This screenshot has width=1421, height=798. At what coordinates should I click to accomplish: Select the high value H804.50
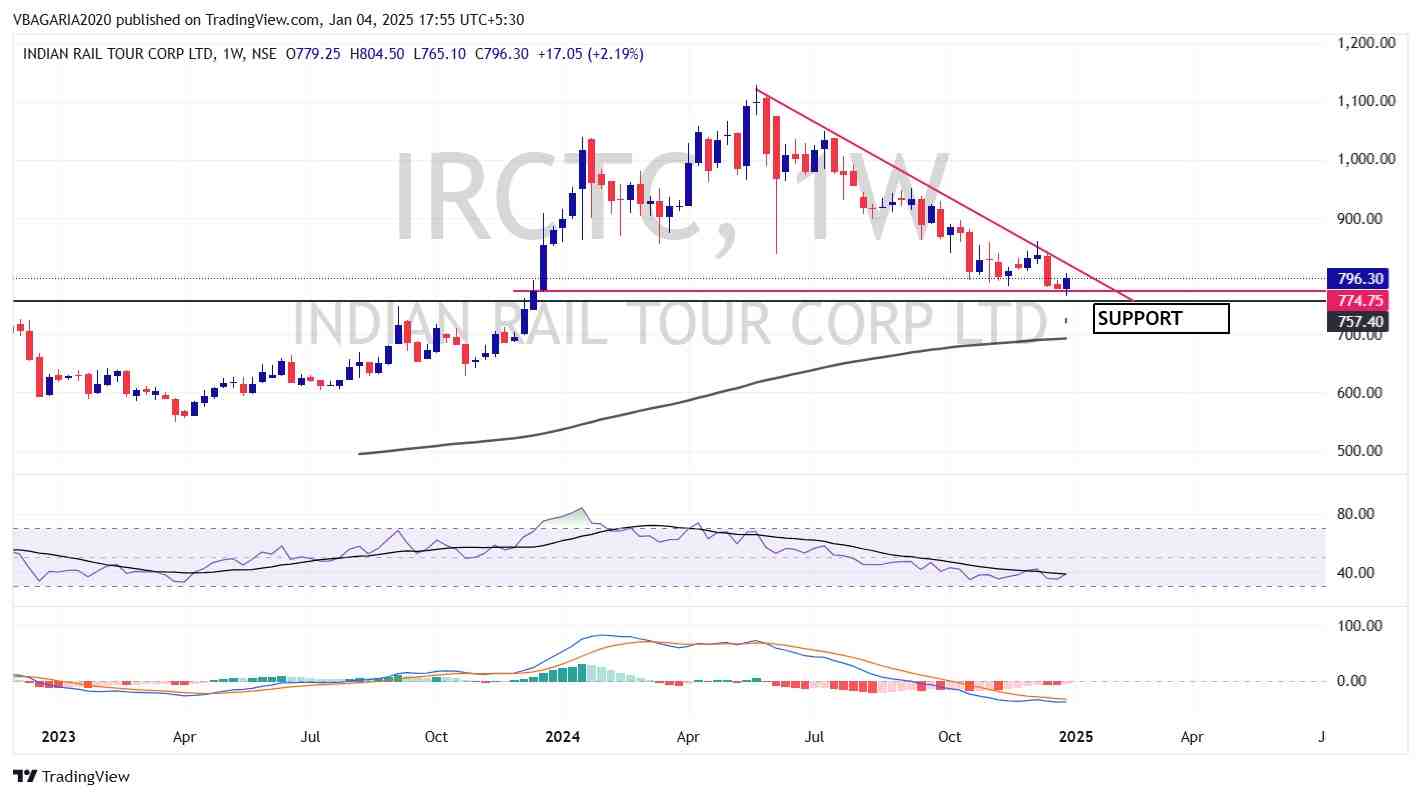coord(376,53)
